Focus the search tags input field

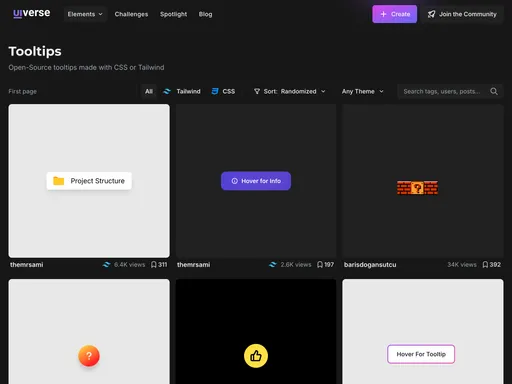click(443, 91)
